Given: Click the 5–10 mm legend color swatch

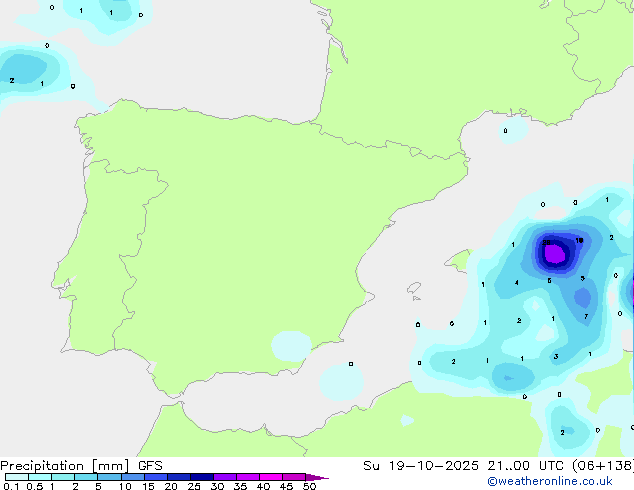Looking at the screenshot, I should coord(109,477).
